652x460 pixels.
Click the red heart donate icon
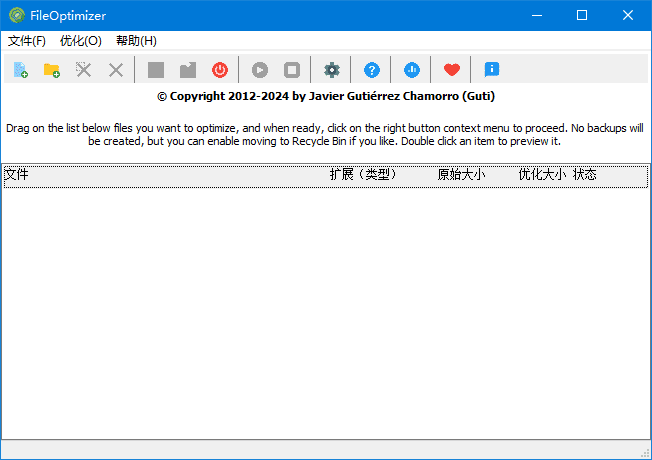pyautogui.click(x=452, y=70)
